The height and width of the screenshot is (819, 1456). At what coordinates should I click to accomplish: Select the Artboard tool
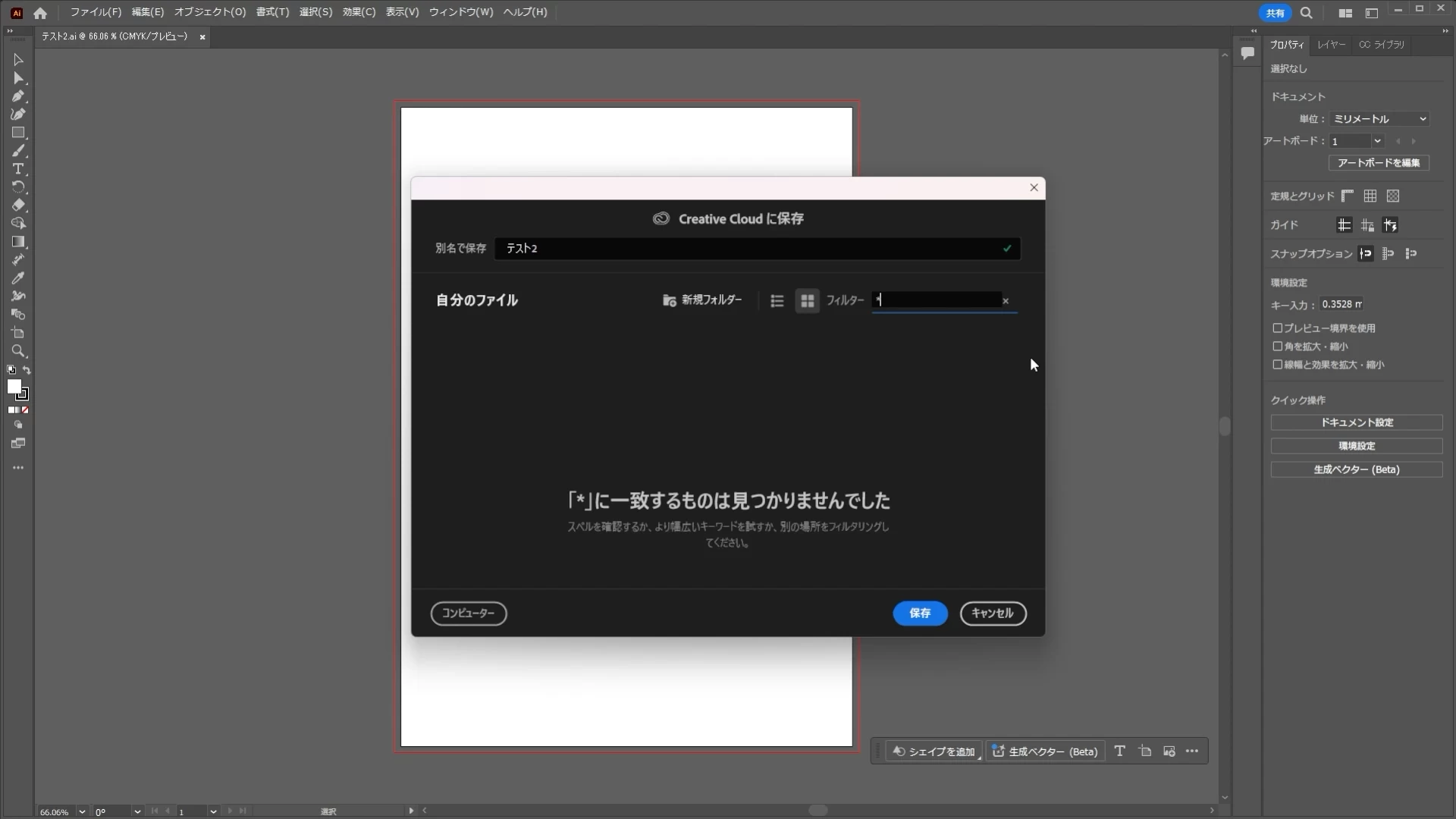pyautogui.click(x=18, y=333)
